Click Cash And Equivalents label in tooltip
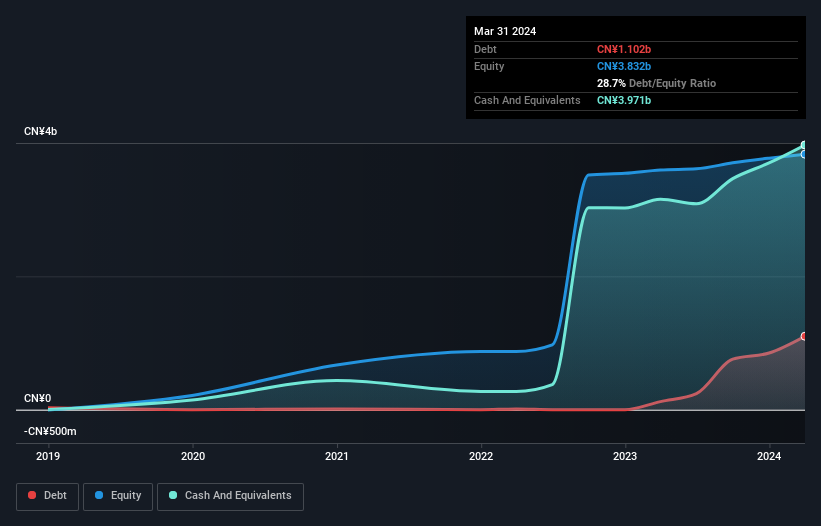The height and width of the screenshot is (526, 821). [527, 100]
